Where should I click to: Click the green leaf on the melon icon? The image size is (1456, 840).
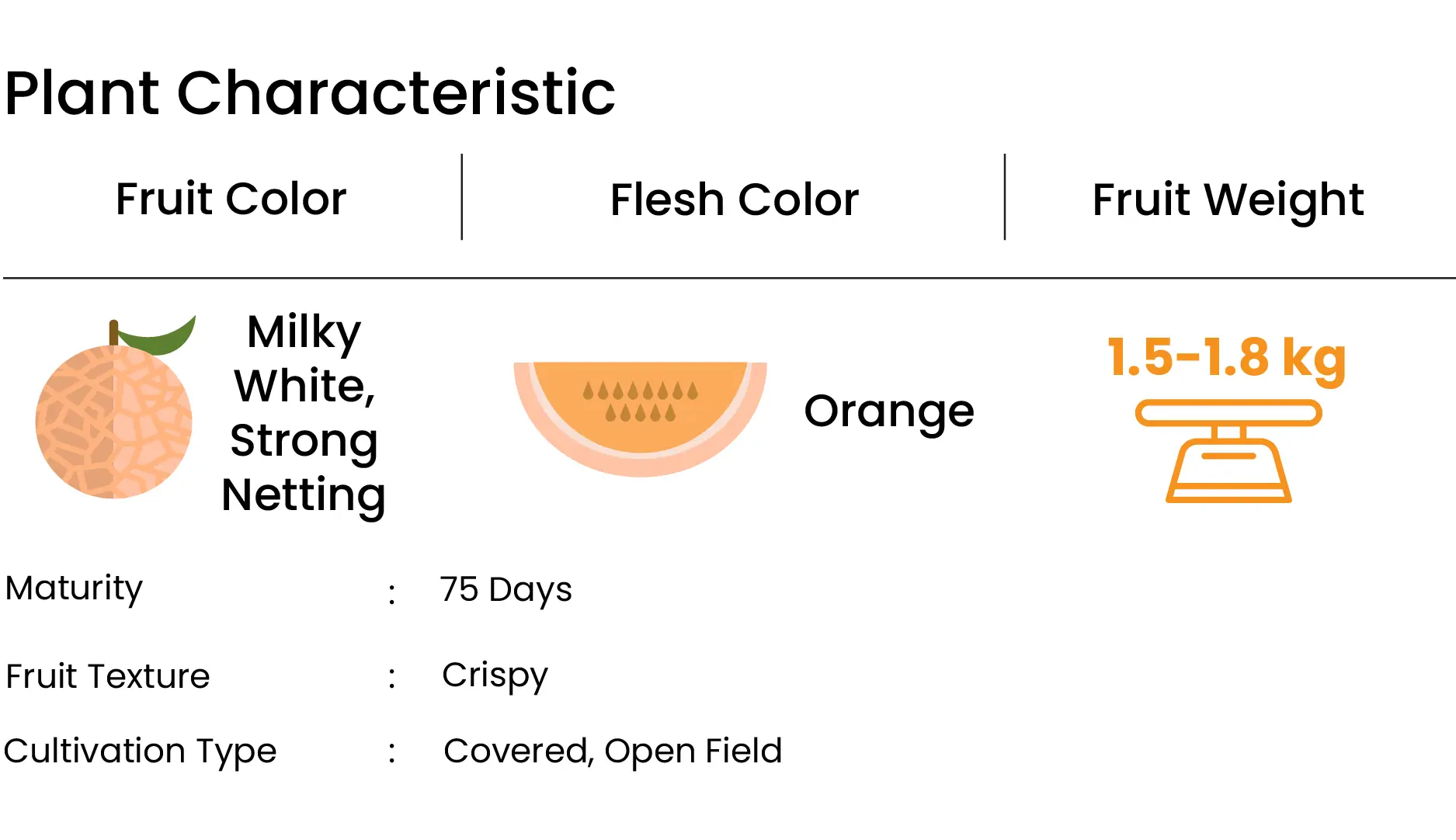[x=157, y=335]
